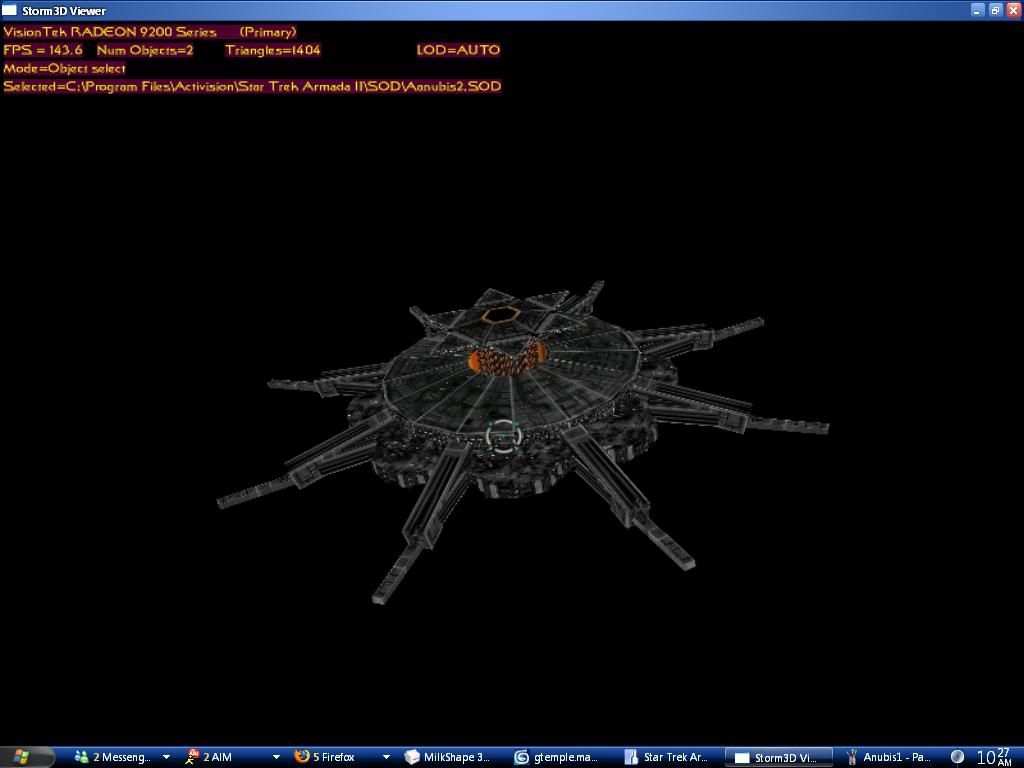
Task: Minimize the Storm3D Viewer window
Action: 978,10
